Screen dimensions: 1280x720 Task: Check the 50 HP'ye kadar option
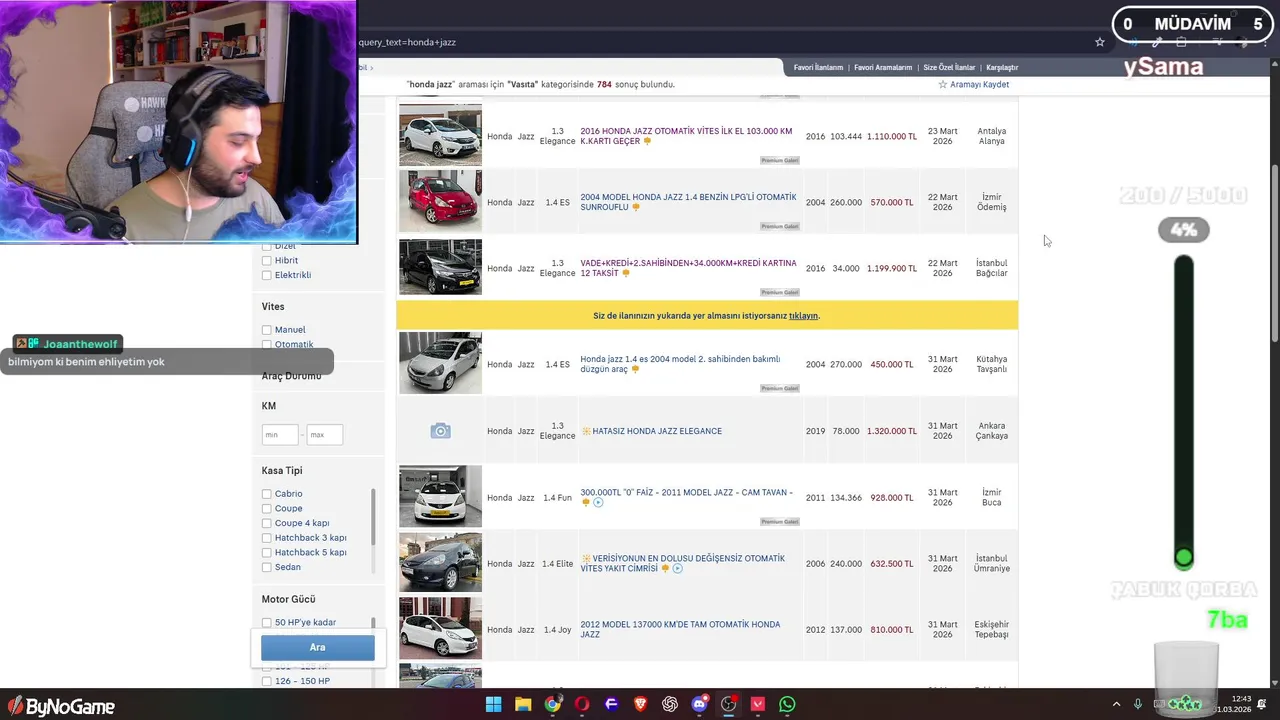tap(267, 623)
